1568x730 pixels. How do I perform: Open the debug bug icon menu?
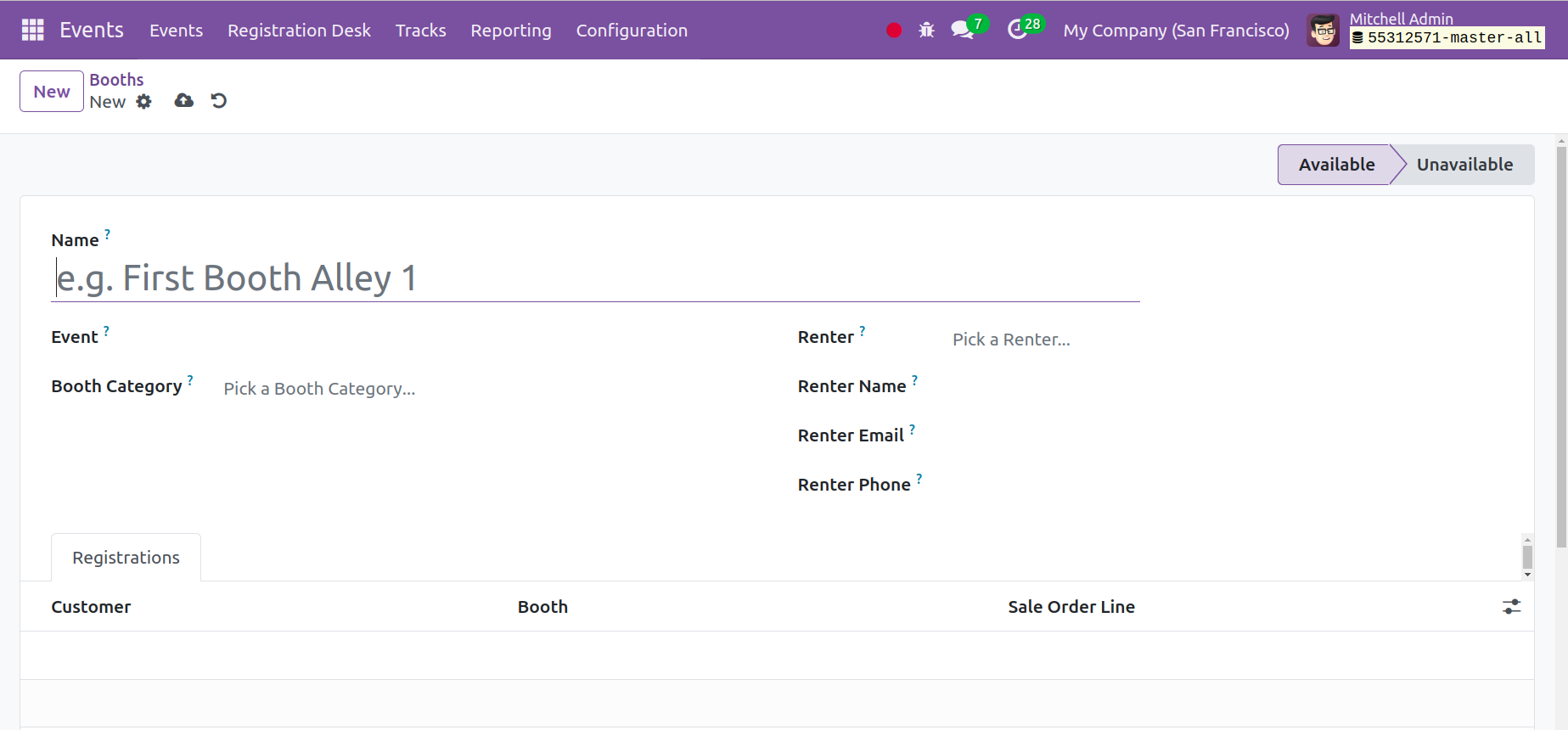(x=926, y=31)
